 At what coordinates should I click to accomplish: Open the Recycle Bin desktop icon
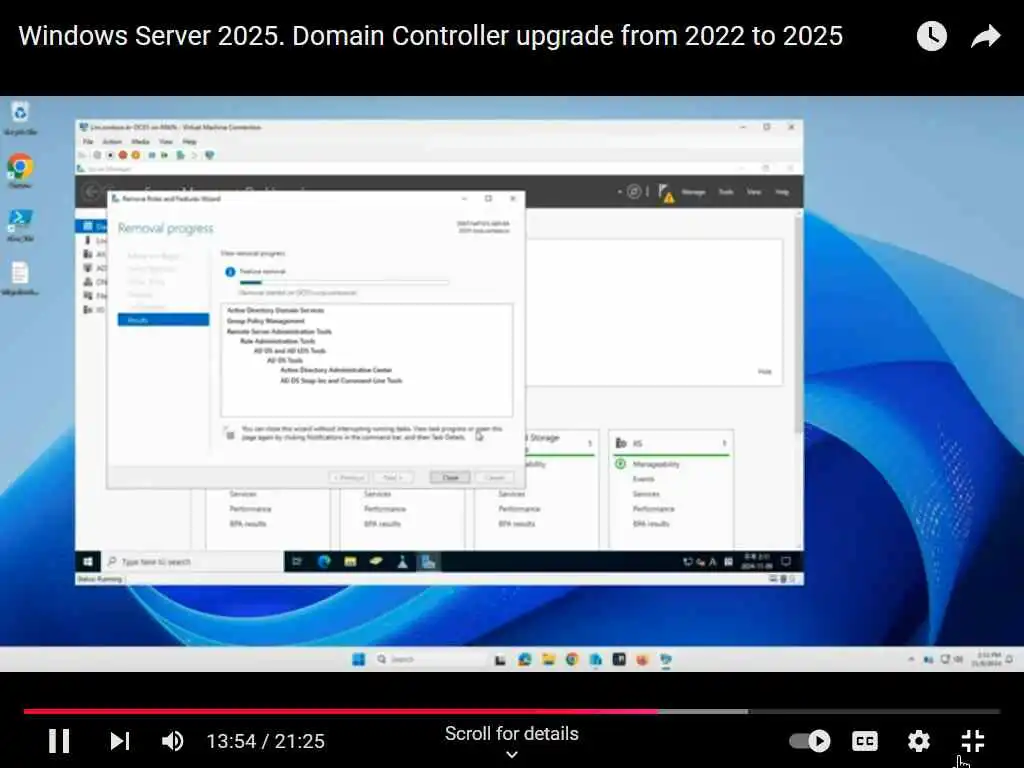pyautogui.click(x=20, y=118)
